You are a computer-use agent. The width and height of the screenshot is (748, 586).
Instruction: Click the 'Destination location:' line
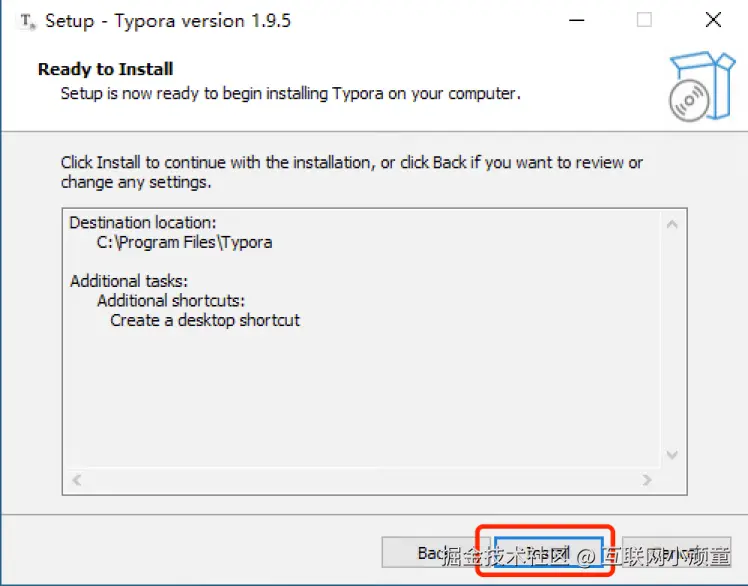[142, 222]
